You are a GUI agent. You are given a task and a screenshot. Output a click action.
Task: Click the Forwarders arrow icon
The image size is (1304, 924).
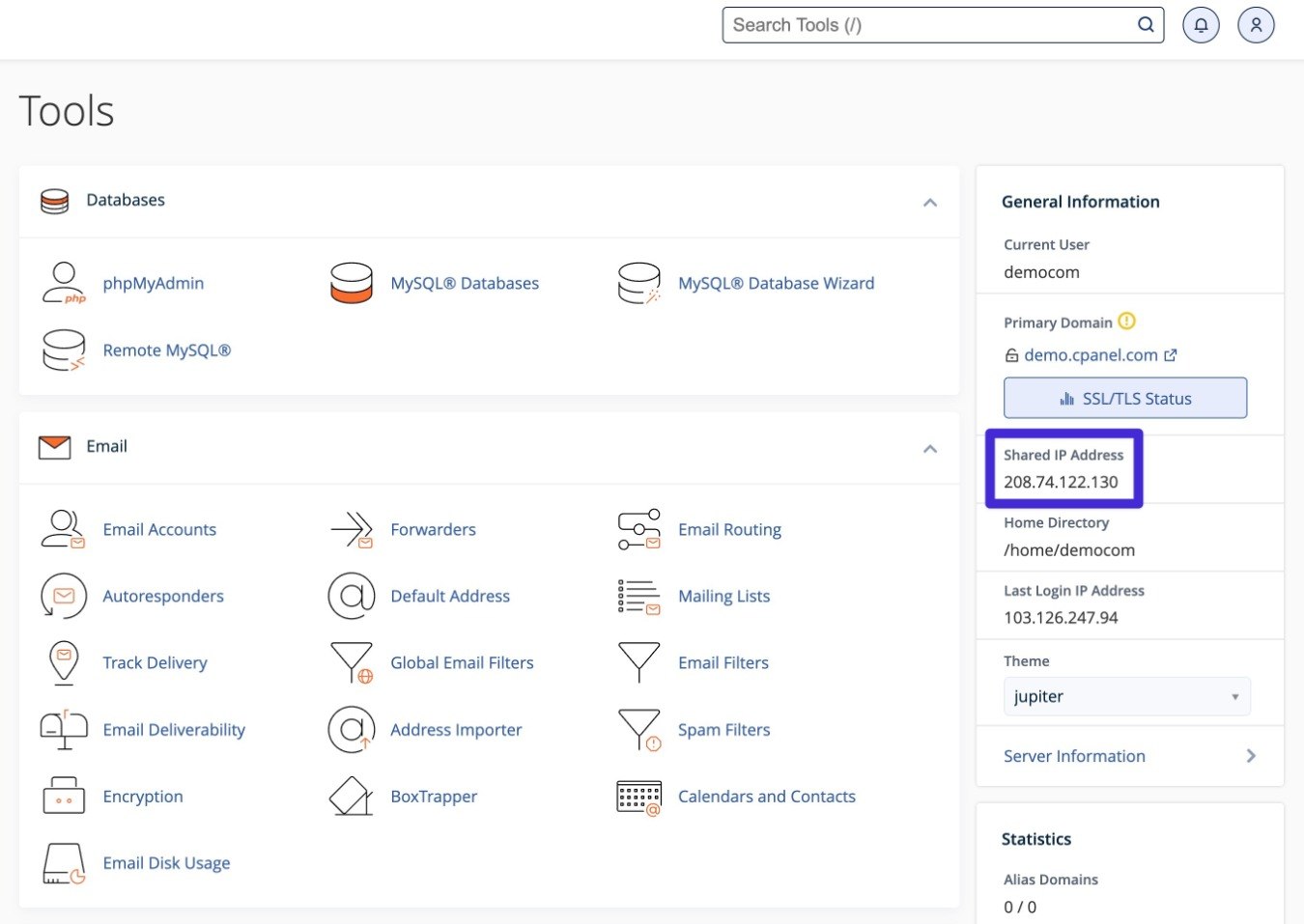pyautogui.click(x=351, y=529)
